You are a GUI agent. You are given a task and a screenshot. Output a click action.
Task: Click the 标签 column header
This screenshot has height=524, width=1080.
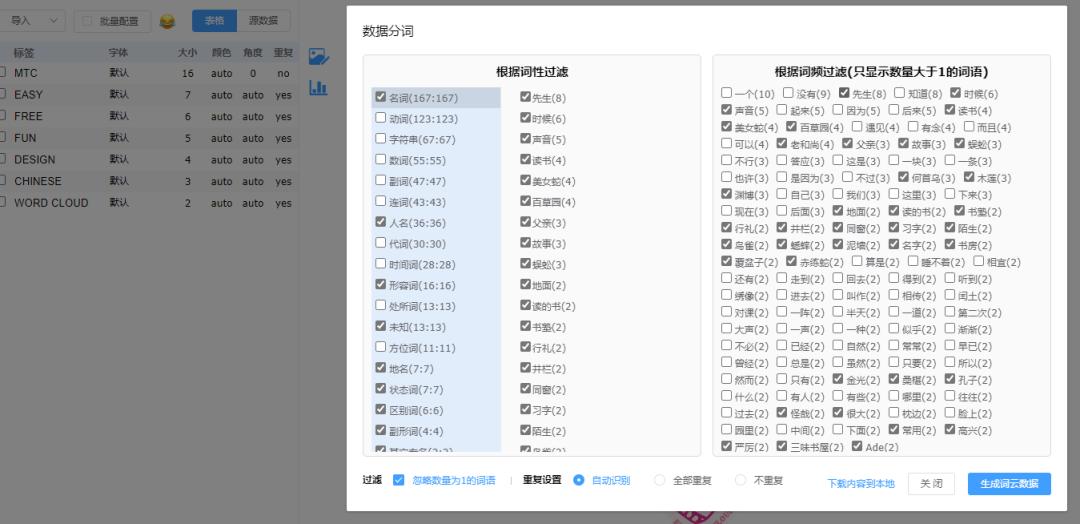pyautogui.click(x=24, y=52)
